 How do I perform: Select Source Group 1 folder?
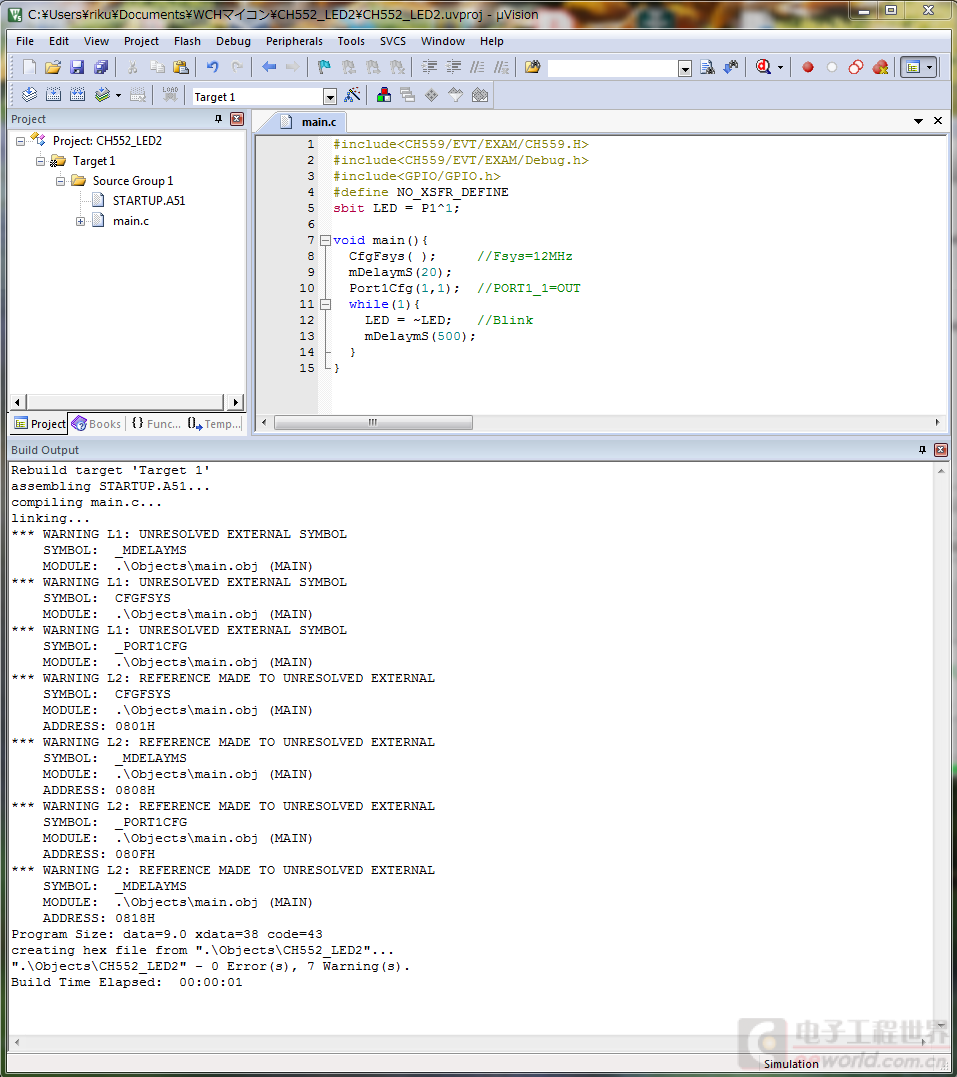(x=133, y=181)
